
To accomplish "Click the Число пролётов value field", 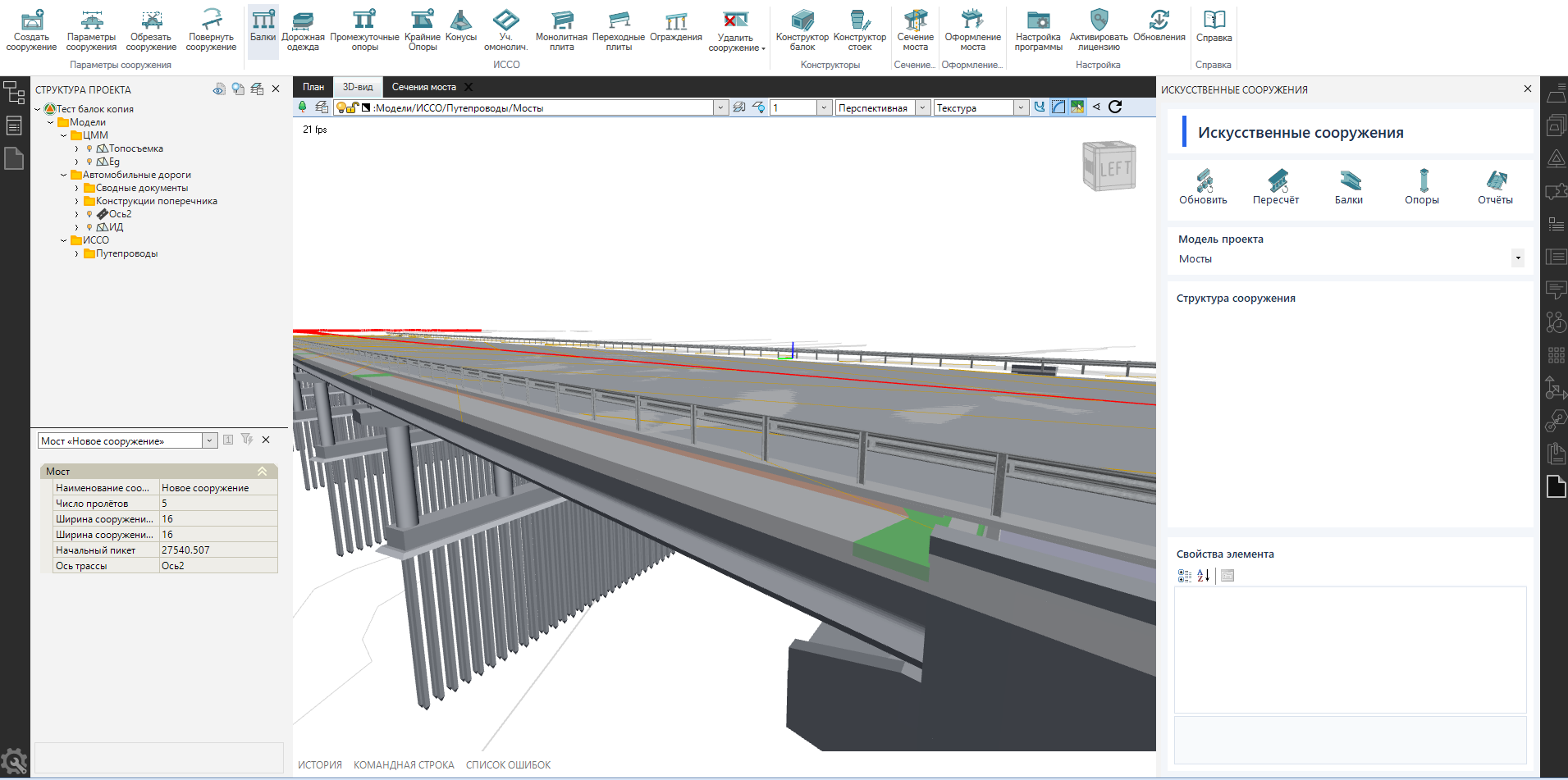I will pyautogui.click(x=218, y=504).
